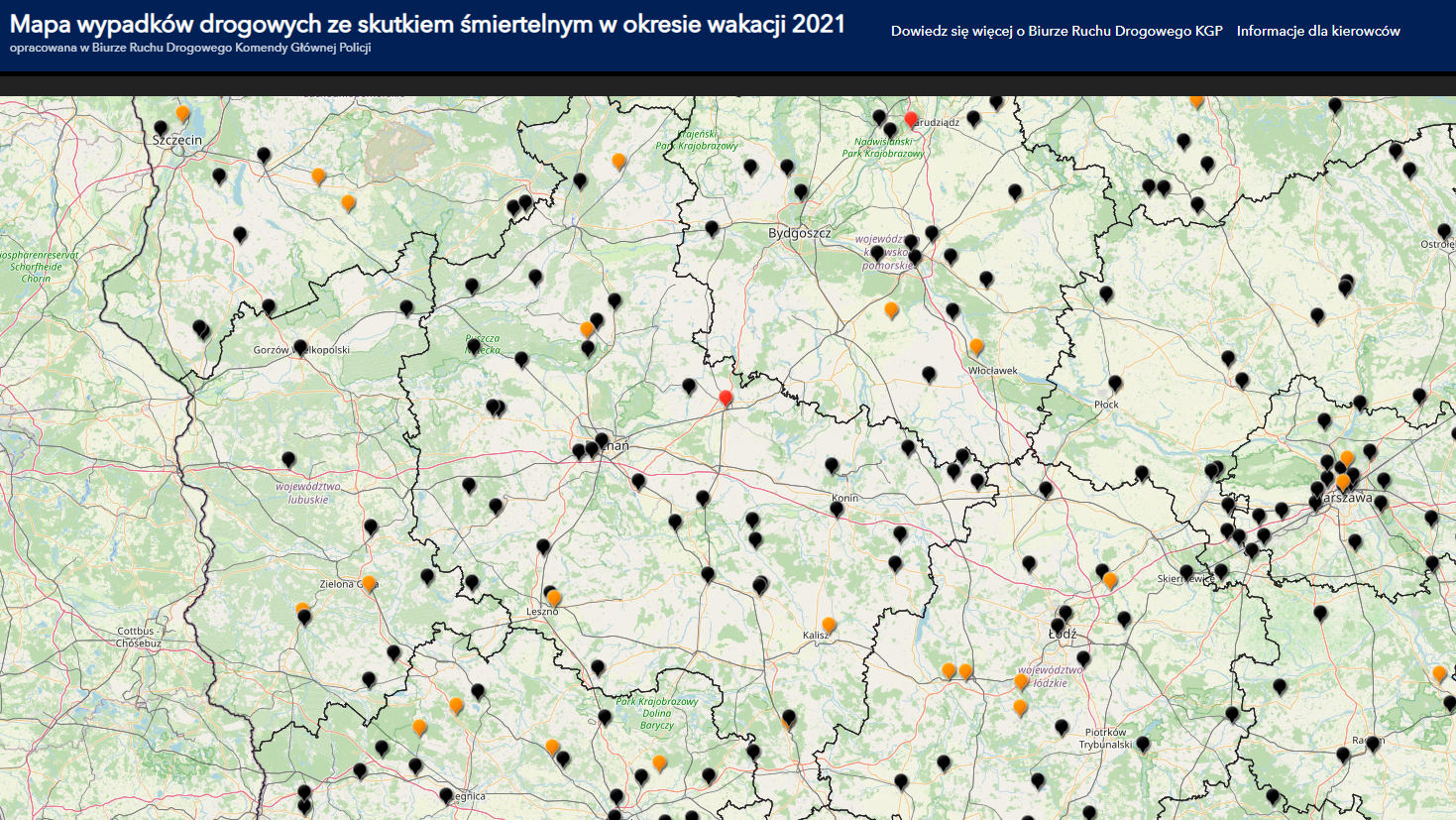
Task: Click black marker above województwo lubuskie label
Action: tap(288, 459)
